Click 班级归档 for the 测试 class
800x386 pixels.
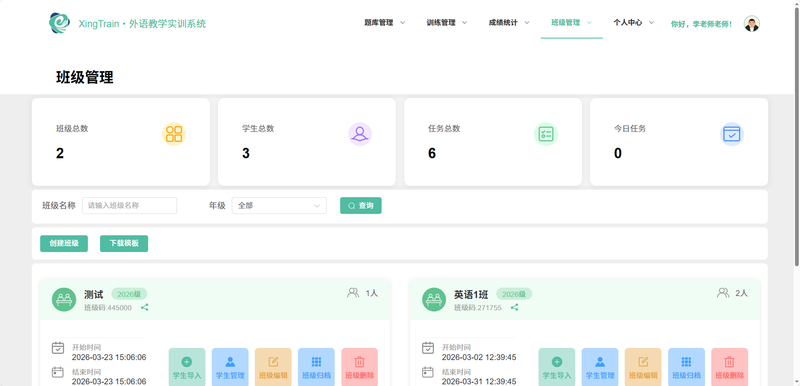click(x=316, y=367)
